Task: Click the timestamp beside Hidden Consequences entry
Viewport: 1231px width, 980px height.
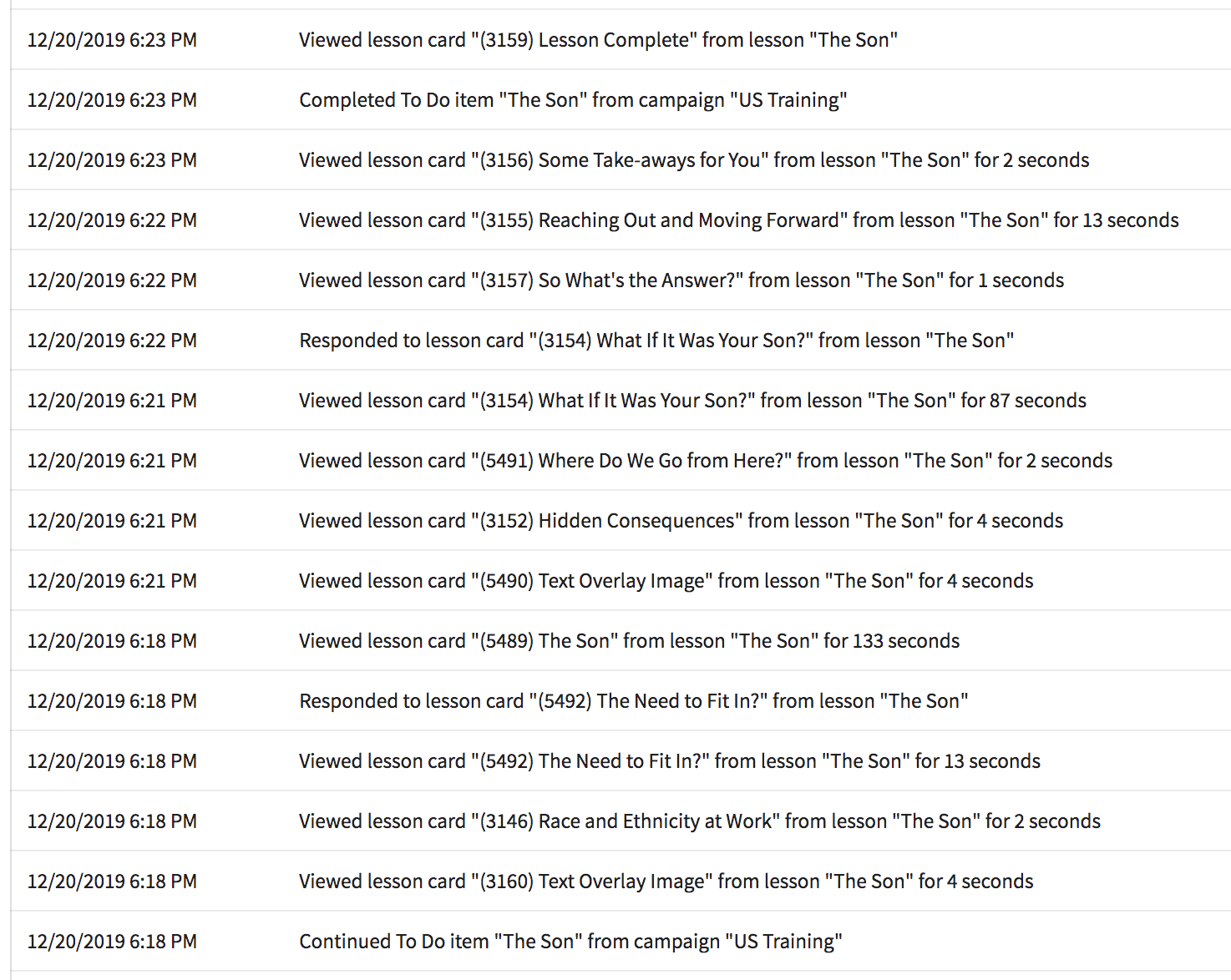Action: (x=112, y=521)
